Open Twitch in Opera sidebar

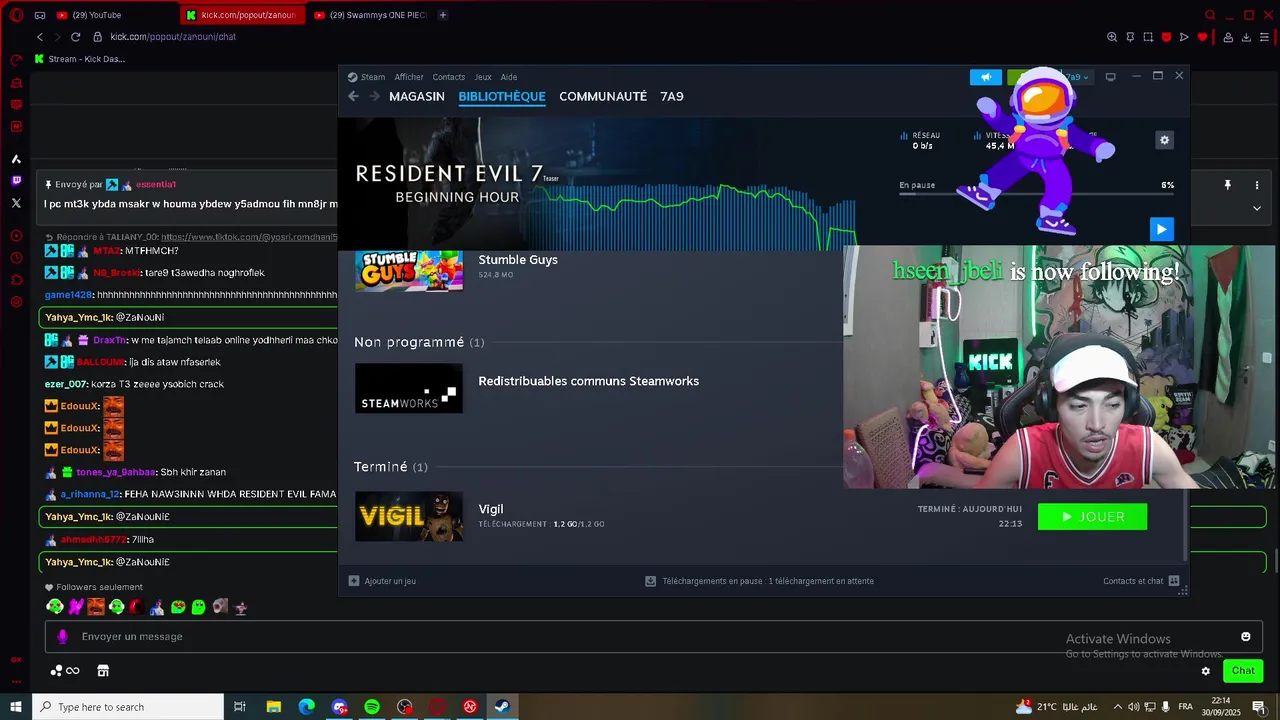16,181
